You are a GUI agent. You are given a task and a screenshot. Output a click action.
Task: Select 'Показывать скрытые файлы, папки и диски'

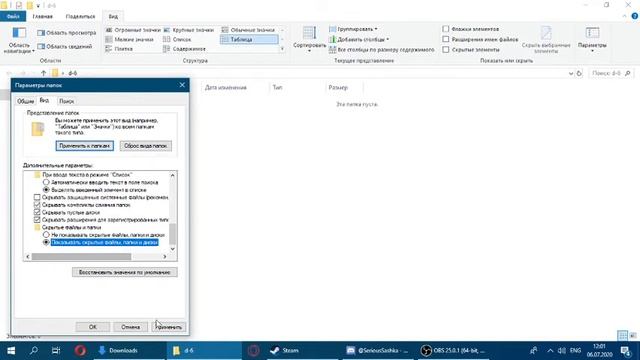click(x=46, y=242)
